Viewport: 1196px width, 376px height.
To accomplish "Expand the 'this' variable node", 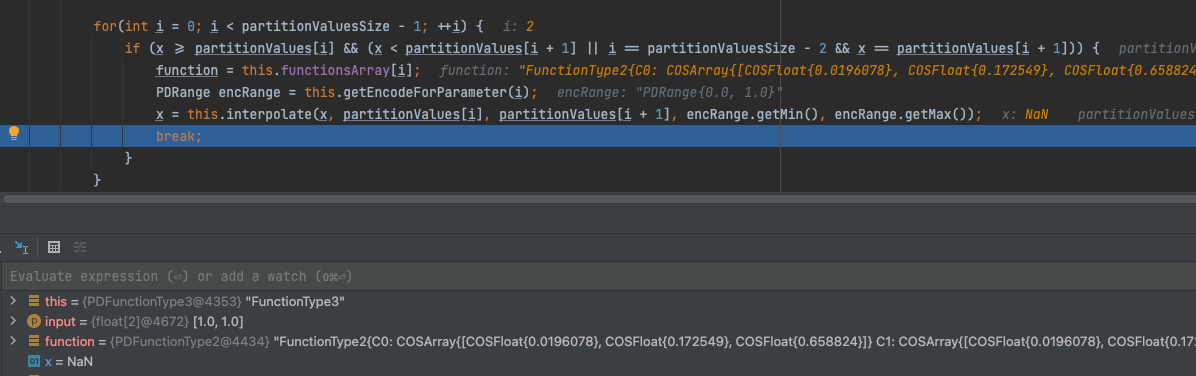I will [13, 301].
